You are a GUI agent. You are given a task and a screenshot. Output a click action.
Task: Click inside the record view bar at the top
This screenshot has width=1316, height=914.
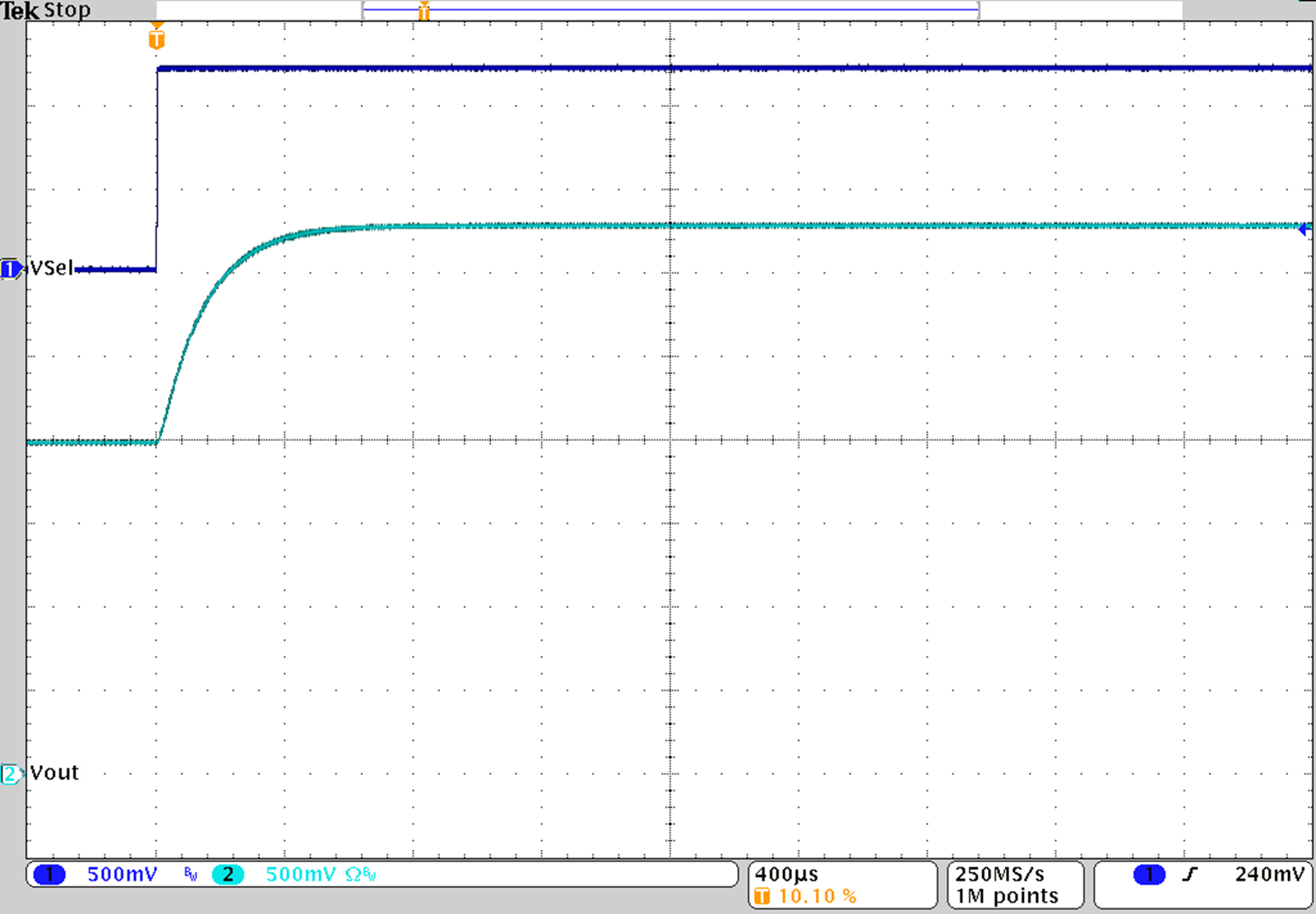[x=658, y=10]
